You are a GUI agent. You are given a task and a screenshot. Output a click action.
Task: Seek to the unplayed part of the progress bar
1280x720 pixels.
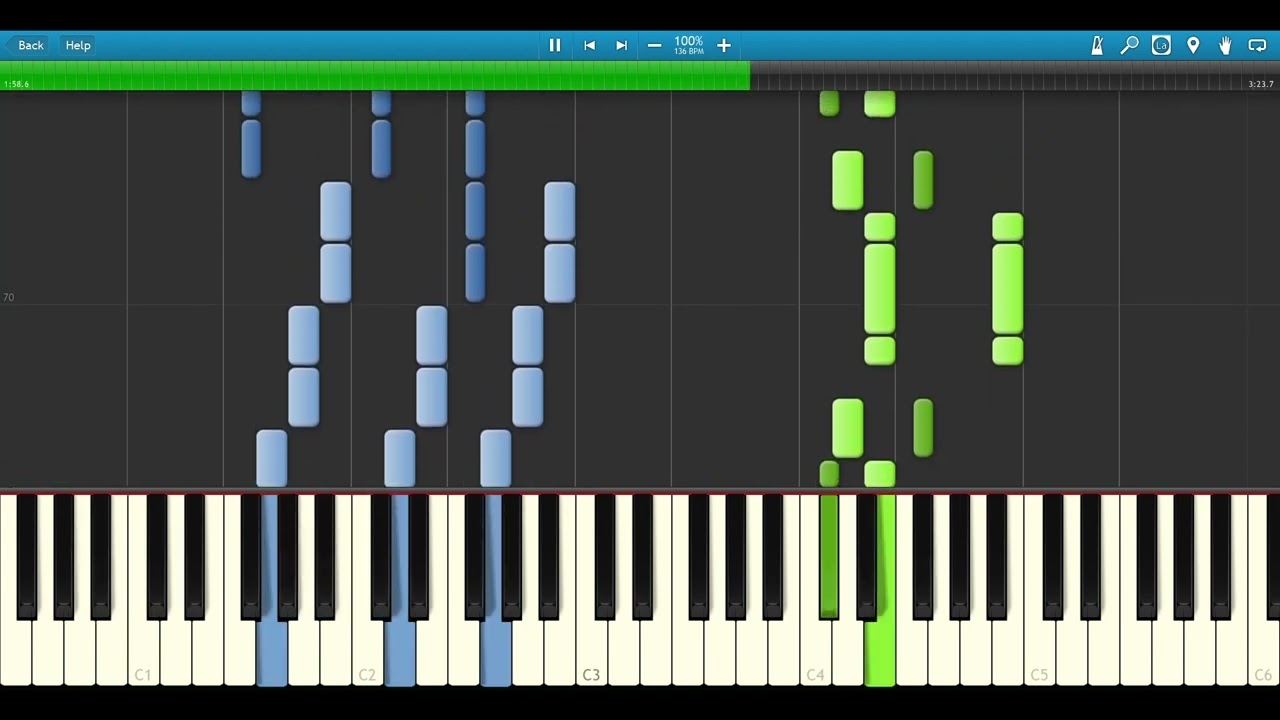coord(1000,76)
